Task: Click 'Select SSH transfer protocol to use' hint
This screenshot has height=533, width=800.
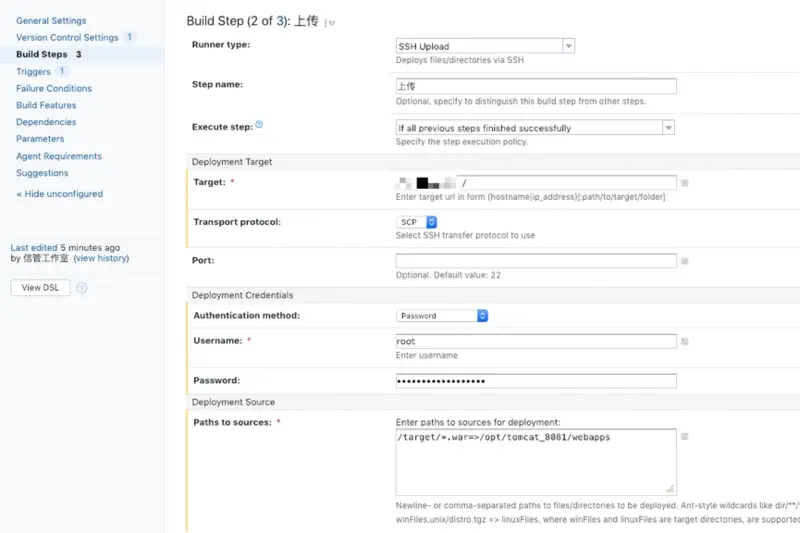Action: [x=465, y=235]
